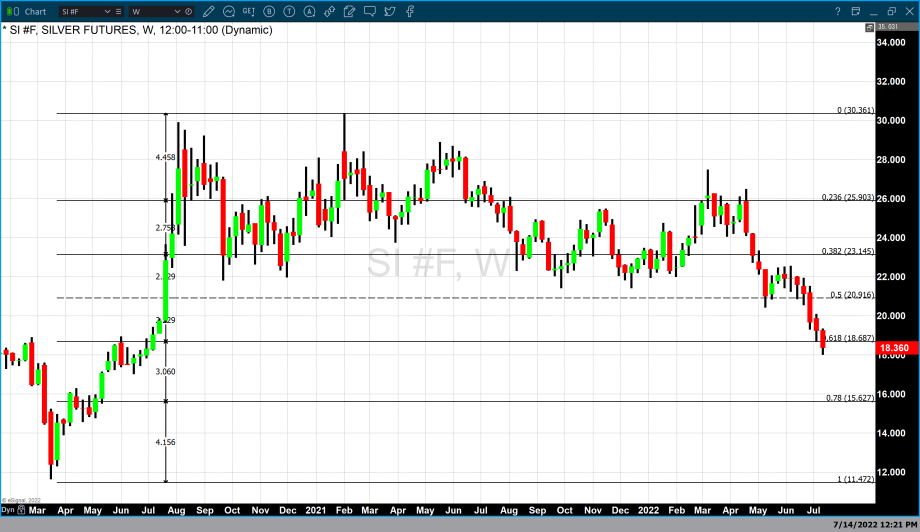Screen dimensions: 920x532
Task: Open the symbol list menu icon
Action: 121,12
